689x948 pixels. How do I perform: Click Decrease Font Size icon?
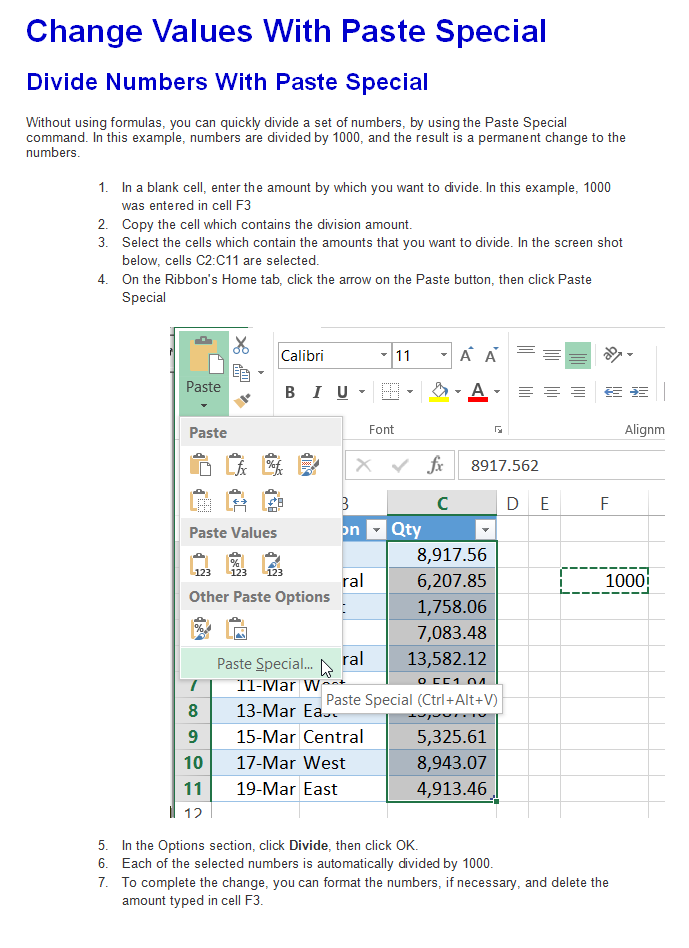click(492, 356)
